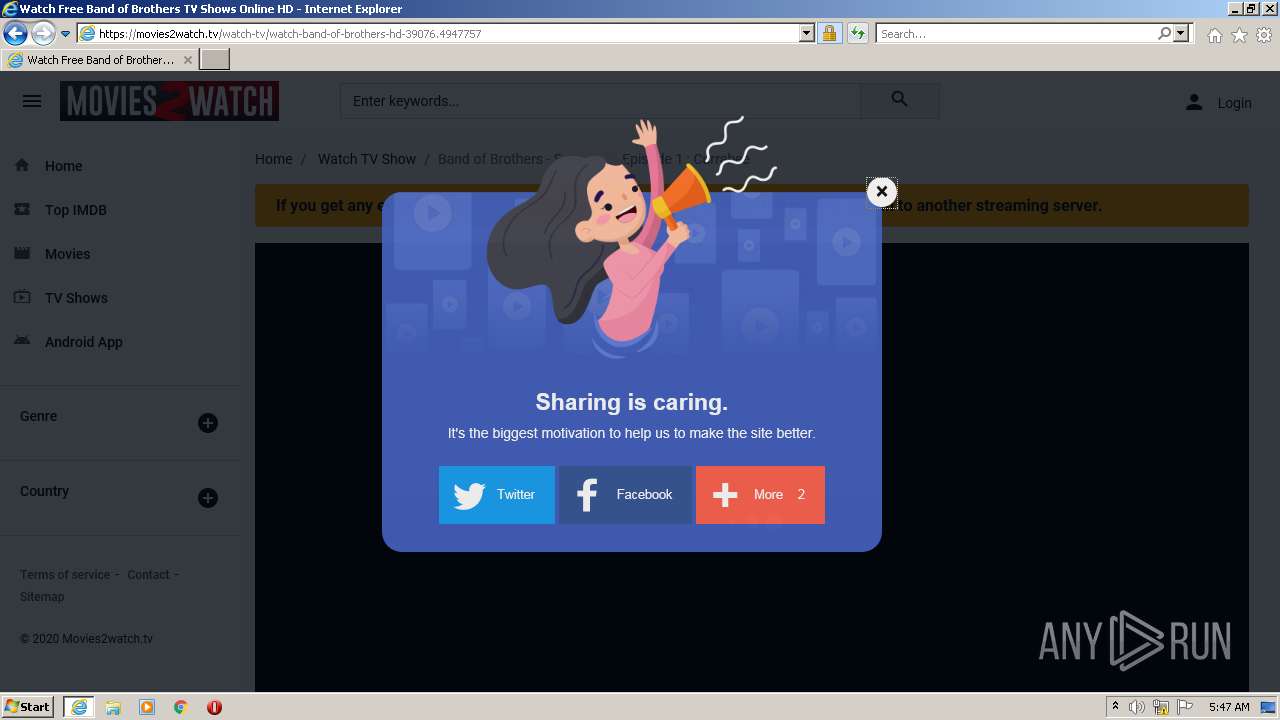Click the browser Home icon
The height and width of the screenshot is (720, 1280).
(x=1214, y=35)
